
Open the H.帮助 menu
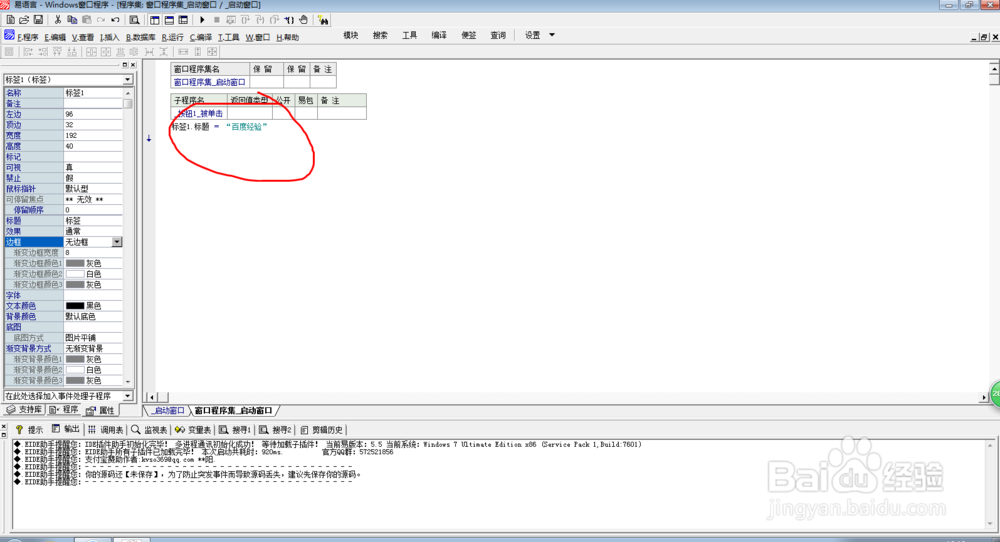pos(288,38)
